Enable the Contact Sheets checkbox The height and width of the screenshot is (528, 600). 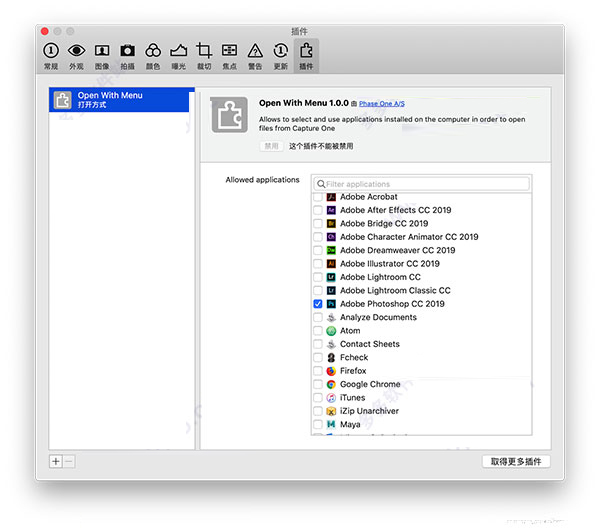pos(318,344)
